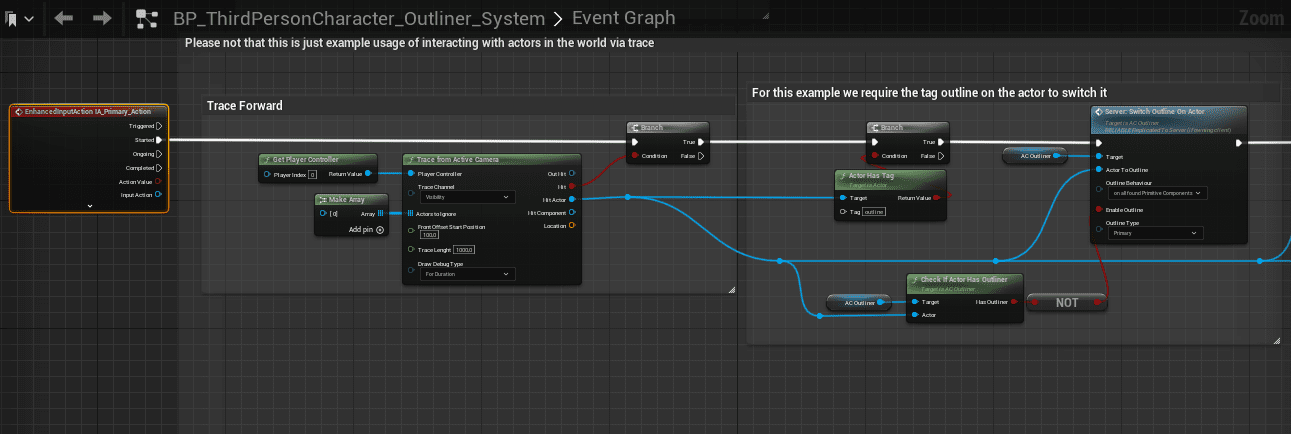Click Get Player Controller Return Value pin
This screenshot has height=434, width=1291.
click(x=369, y=175)
